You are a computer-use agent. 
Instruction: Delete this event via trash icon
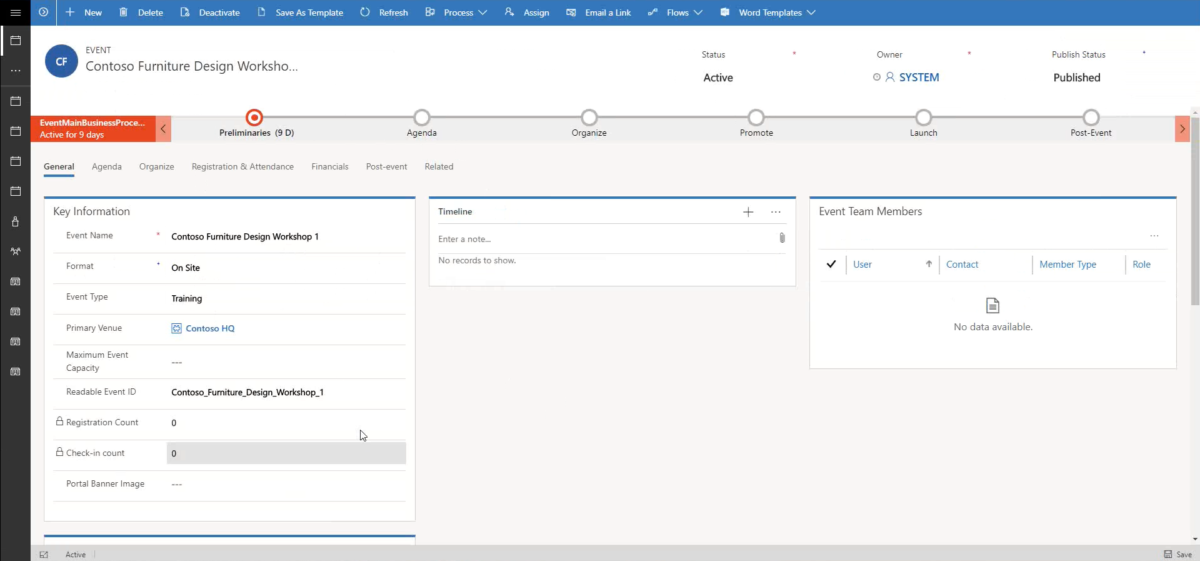tap(140, 12)
